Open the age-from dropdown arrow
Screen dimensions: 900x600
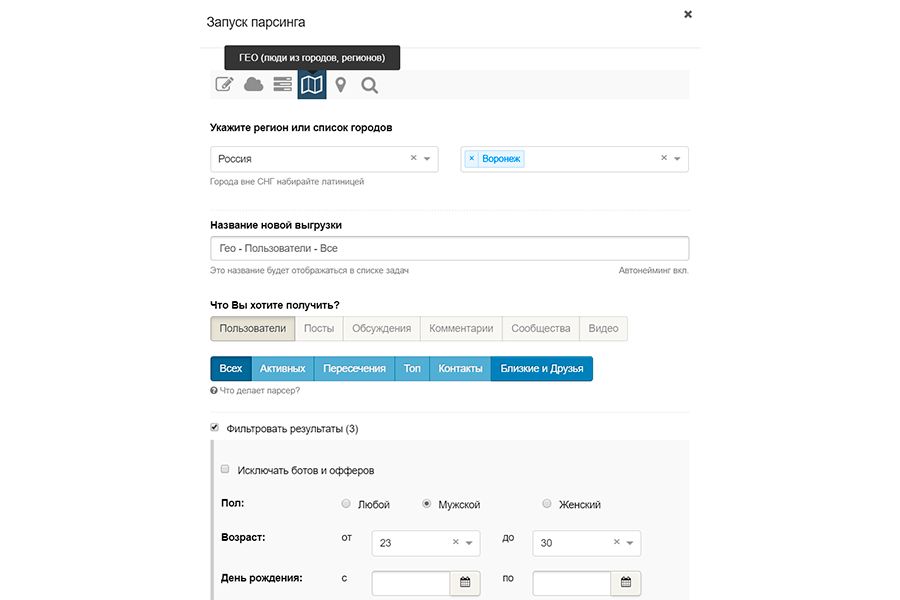click(469, 543)
